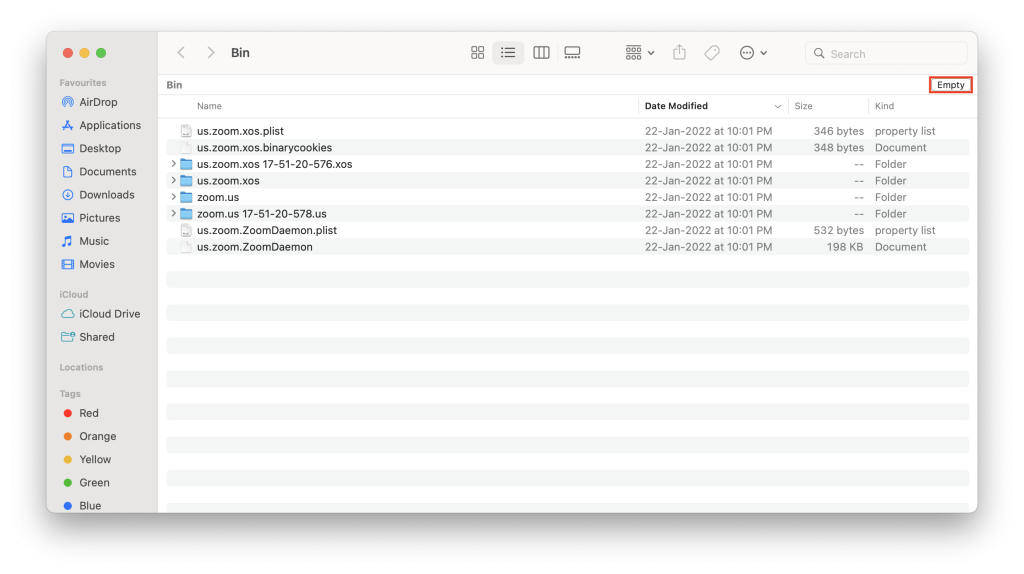Screen dimensions: 1024x574
Task: Open Documents in the sidebar
Action: 99,172
